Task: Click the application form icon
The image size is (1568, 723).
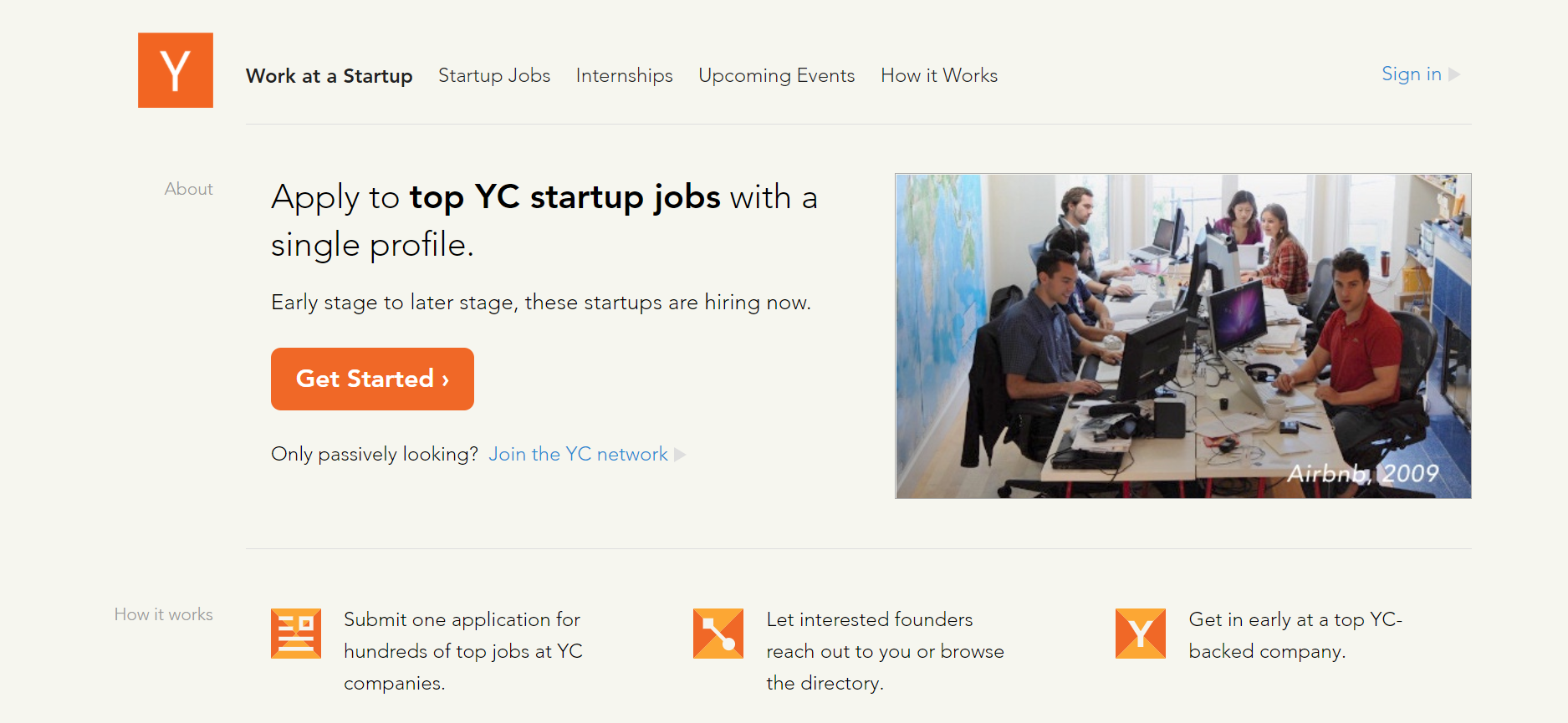Action: [296, 634]
